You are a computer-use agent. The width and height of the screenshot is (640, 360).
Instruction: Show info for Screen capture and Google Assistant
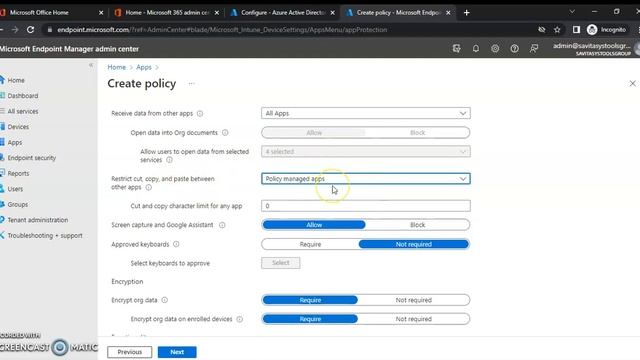coord(222,225)
